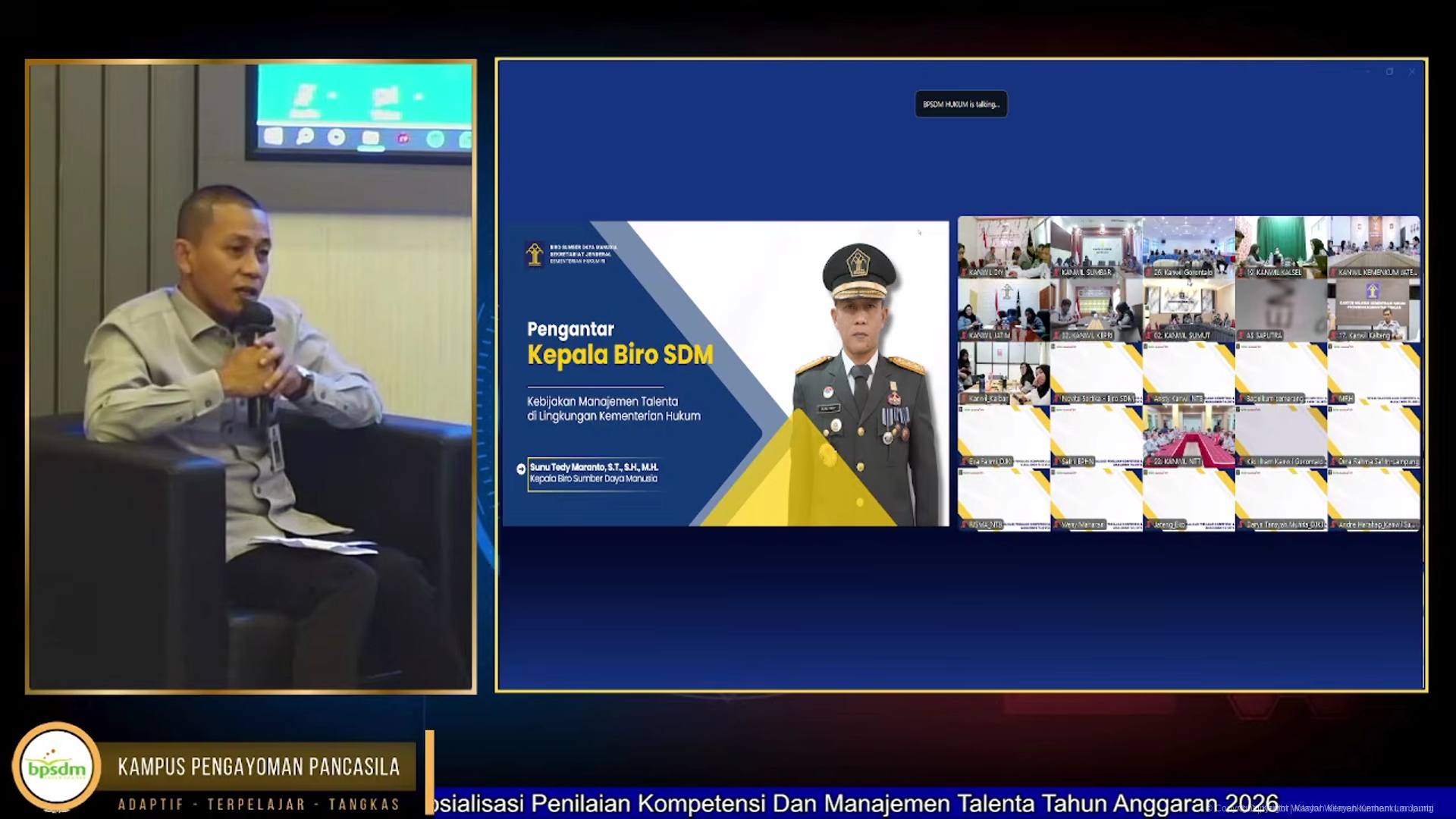
Task: Click the Start icon on the background monitor taskbar
Action: (273, 136)
